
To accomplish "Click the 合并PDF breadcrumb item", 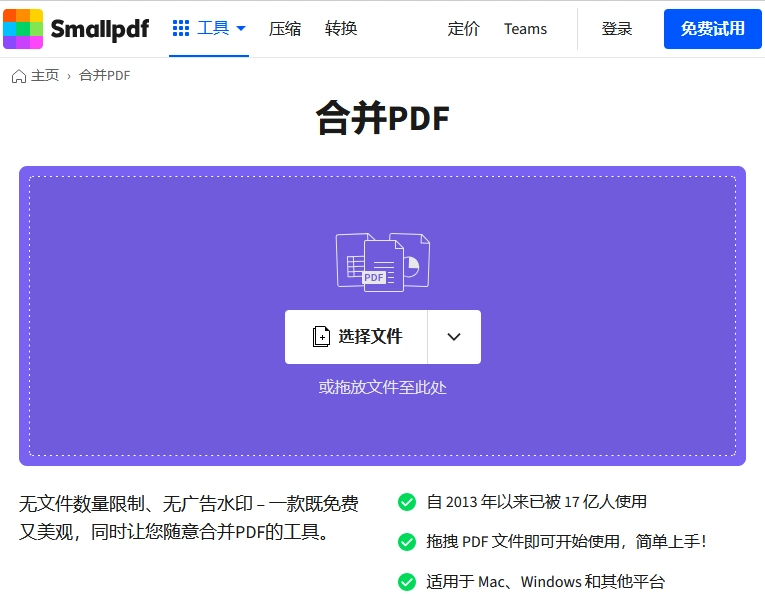I will 104,76.
